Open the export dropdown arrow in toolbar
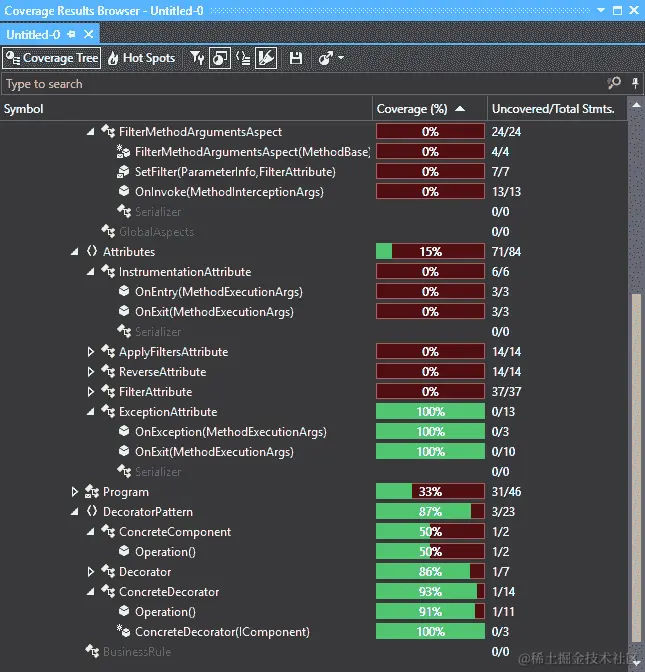Screen dimensions: 645x672 coord(341,57)
